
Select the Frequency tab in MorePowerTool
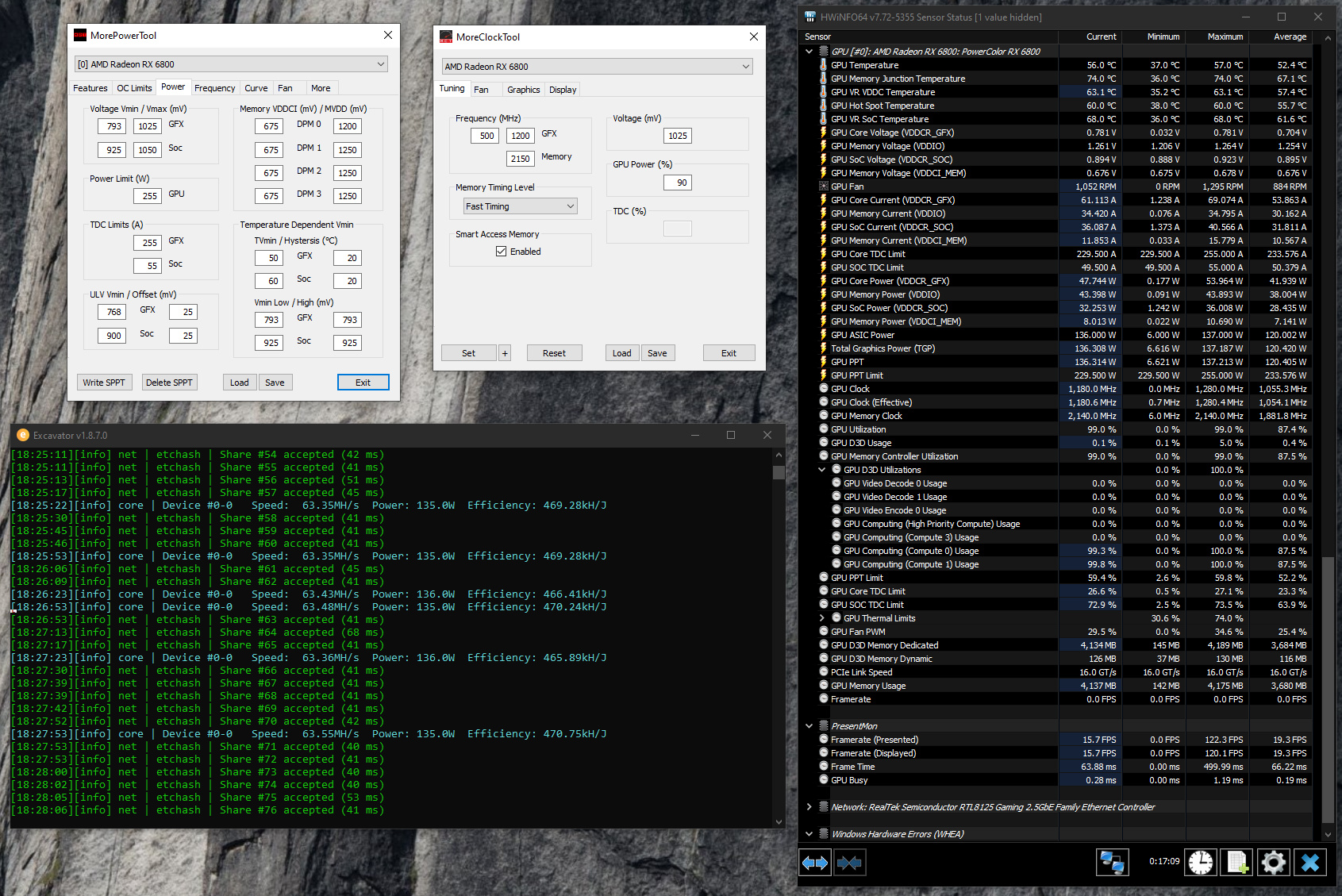tap(215, 88)
